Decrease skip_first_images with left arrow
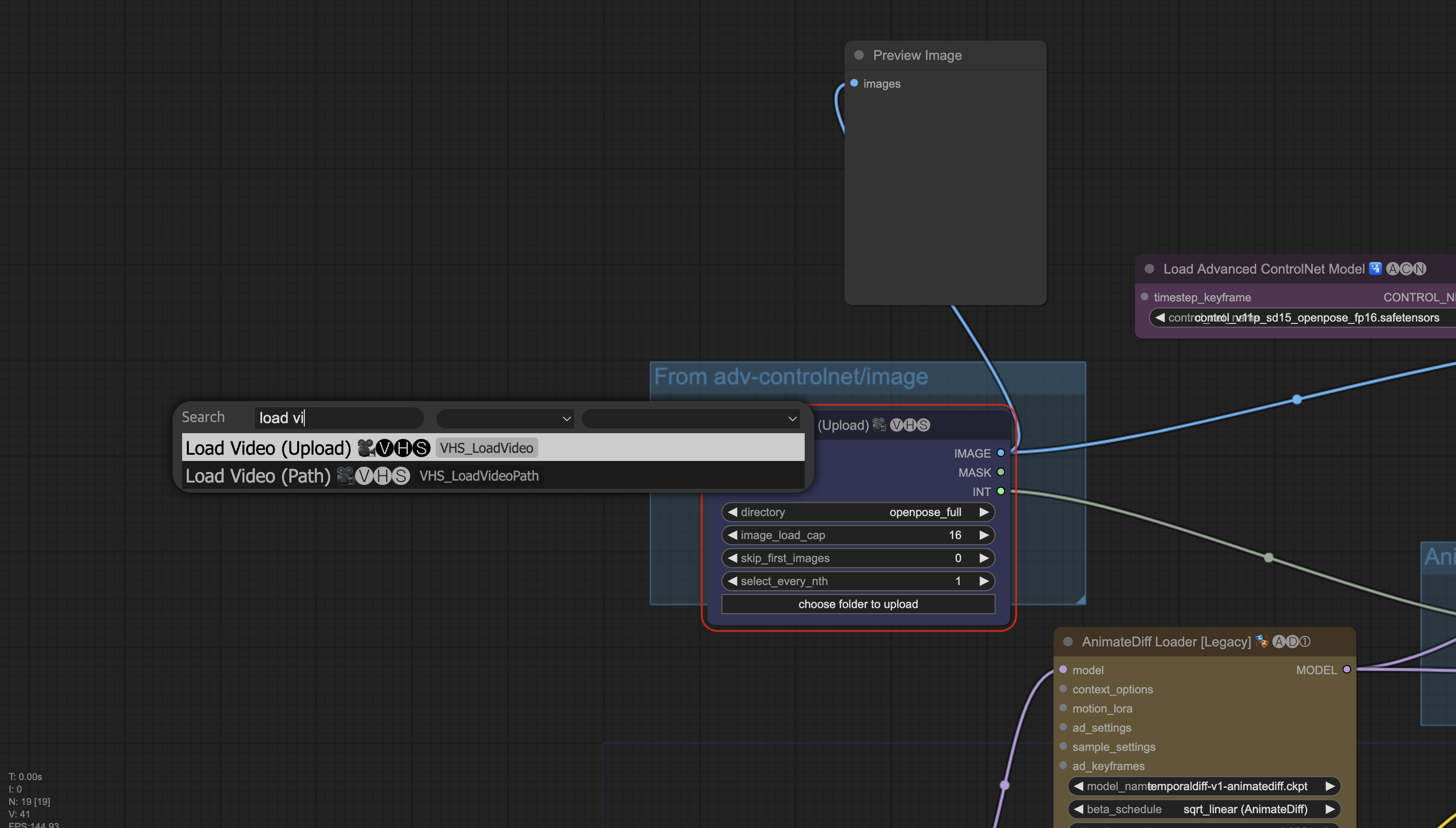 click(732, 558)
